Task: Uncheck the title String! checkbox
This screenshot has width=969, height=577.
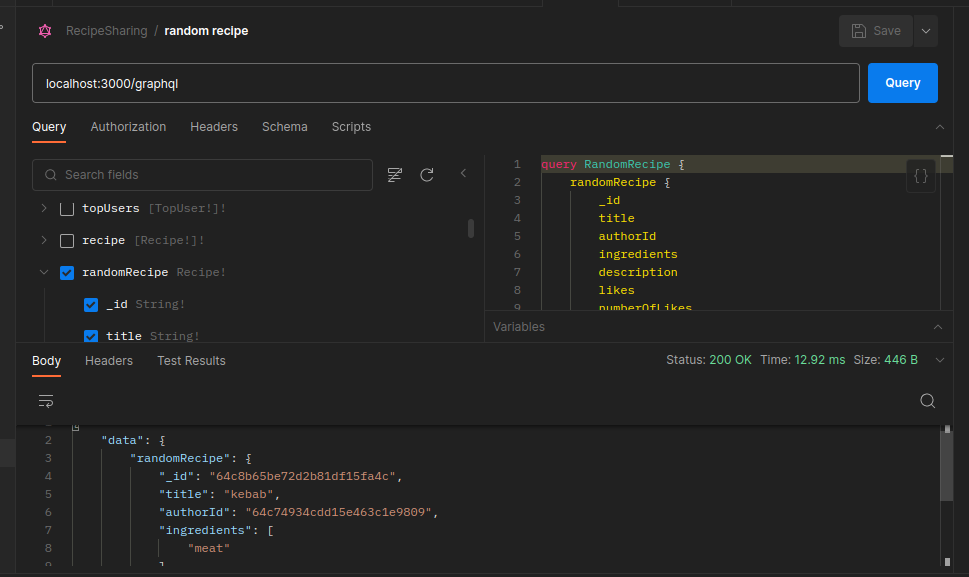Action: (x=91, y=336)
